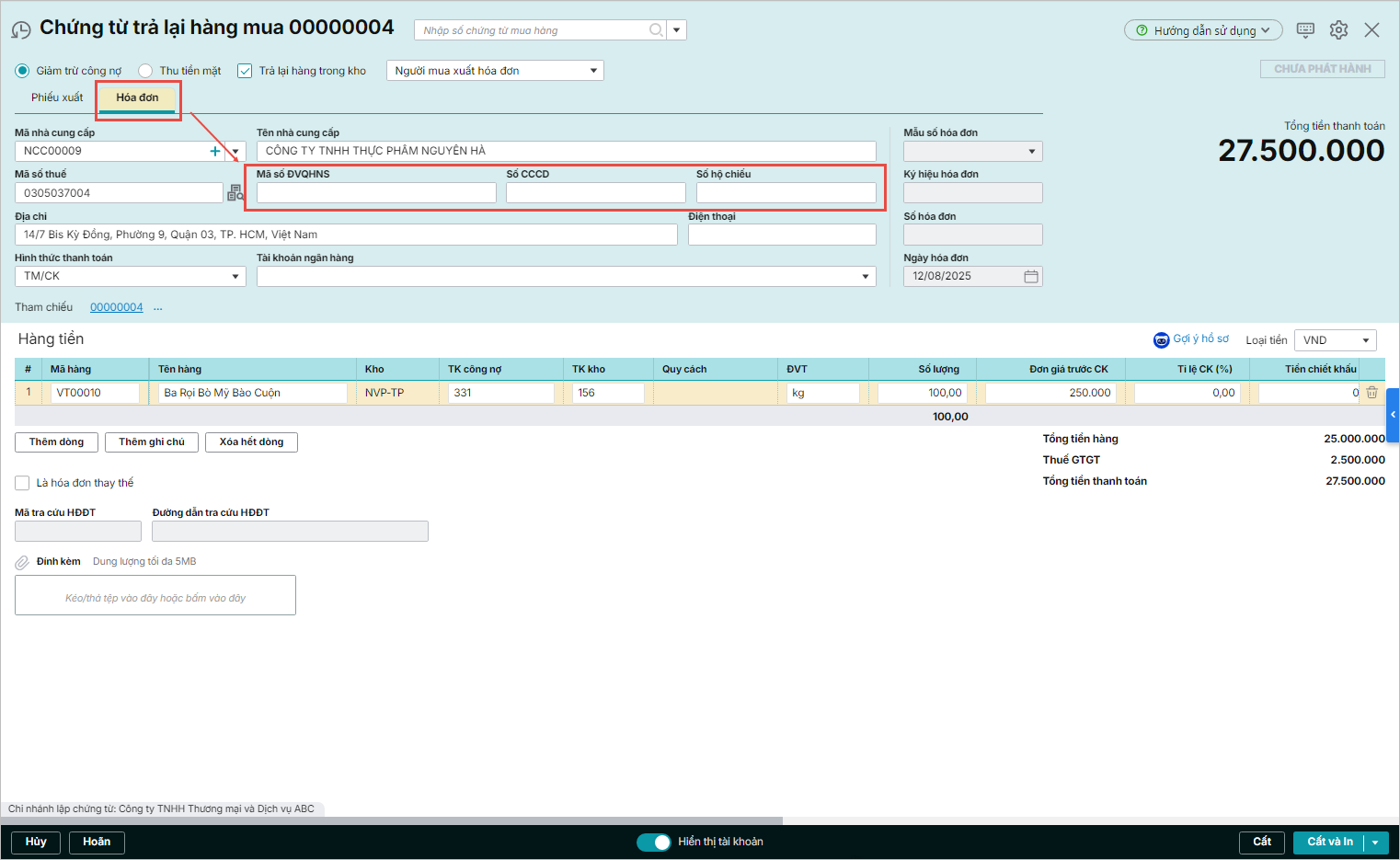Click the green plus to add supplier
Image resolution: width=1400 pixels, height=860 pixels.
click(215, 151)
